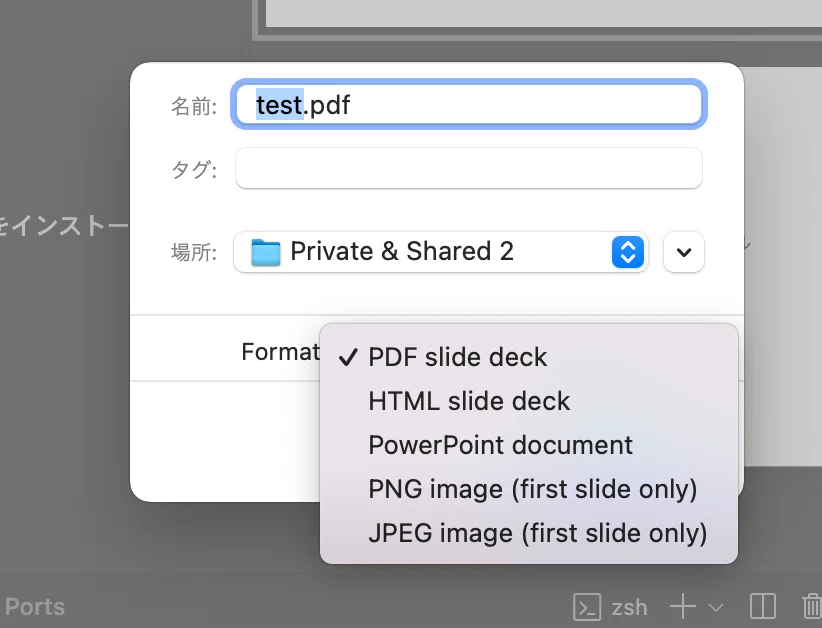
Task: Switch to the Ports panel tab
Action: click(x=35, y=607)
